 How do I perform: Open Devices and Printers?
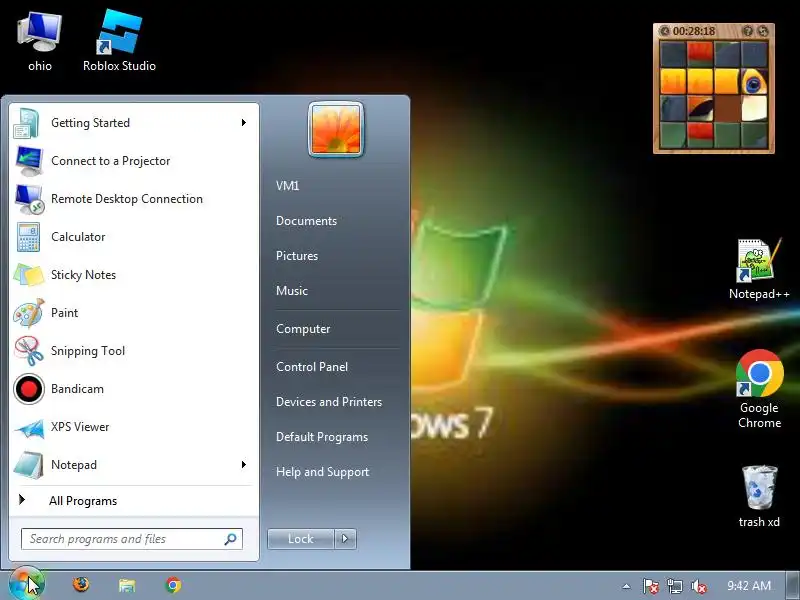tap(329, 402)
